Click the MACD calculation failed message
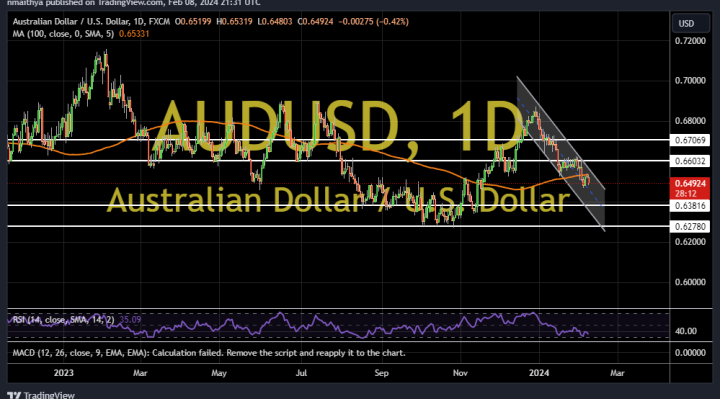This screenshot has width=720, height=399. 209,353
